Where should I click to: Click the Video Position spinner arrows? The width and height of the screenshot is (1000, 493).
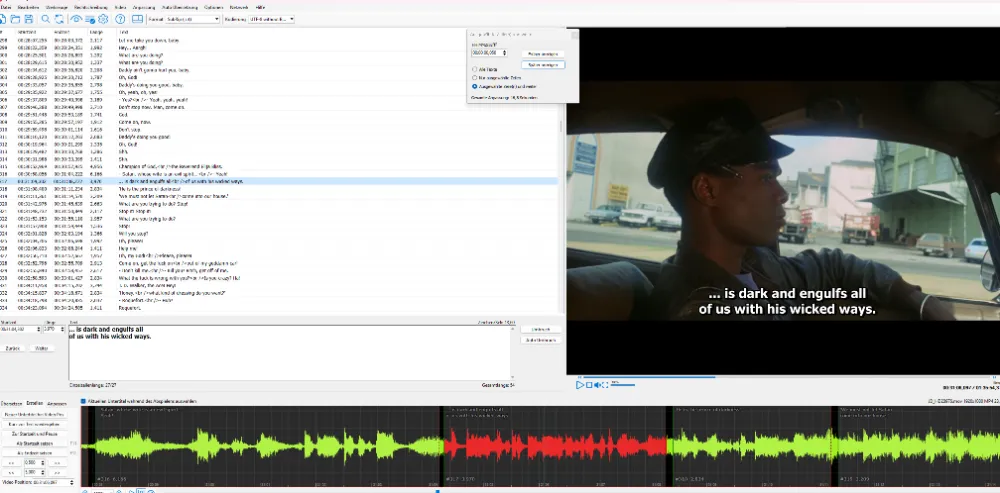click(x=71, y=482)
